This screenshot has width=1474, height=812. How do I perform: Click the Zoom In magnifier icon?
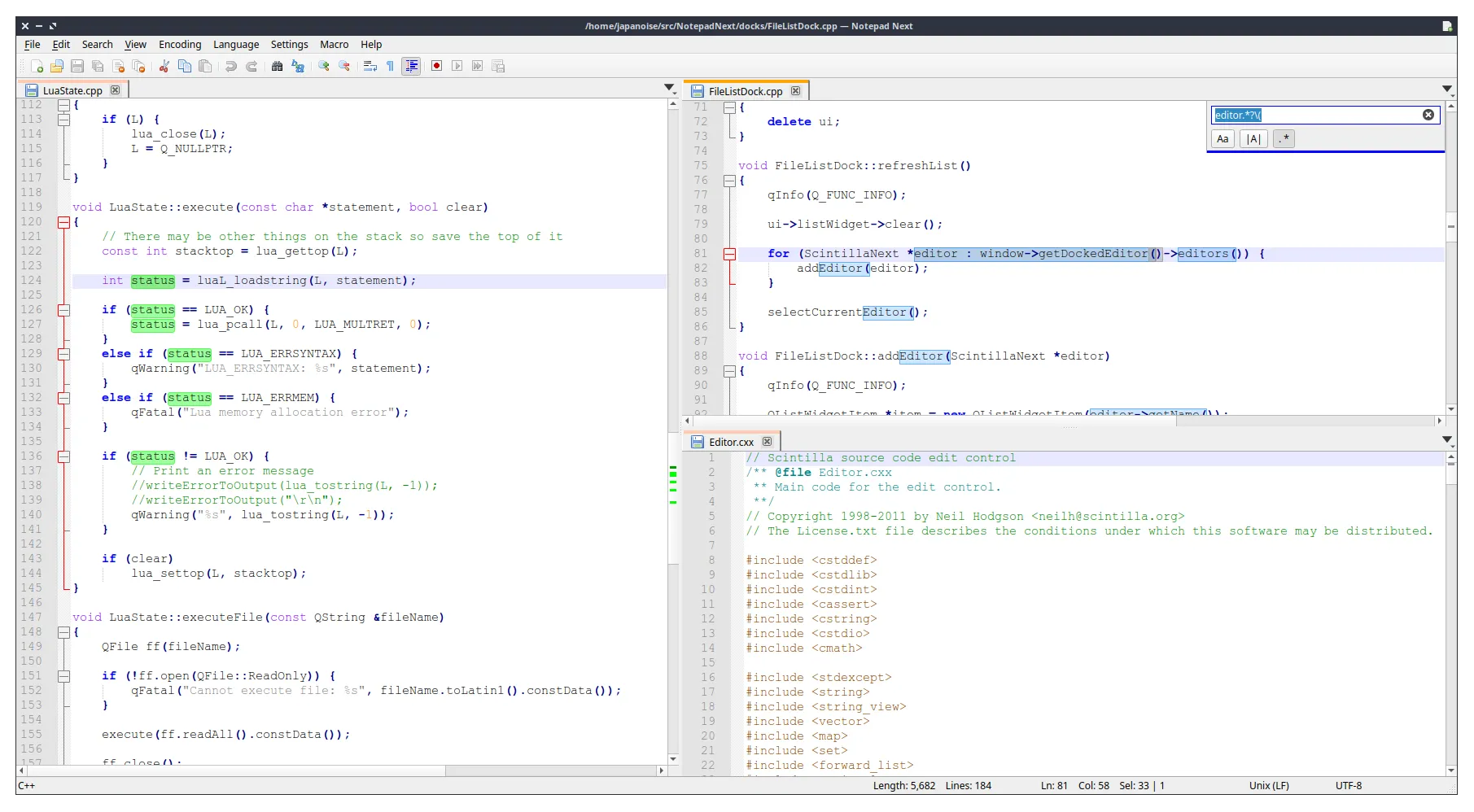coord(324,66)
